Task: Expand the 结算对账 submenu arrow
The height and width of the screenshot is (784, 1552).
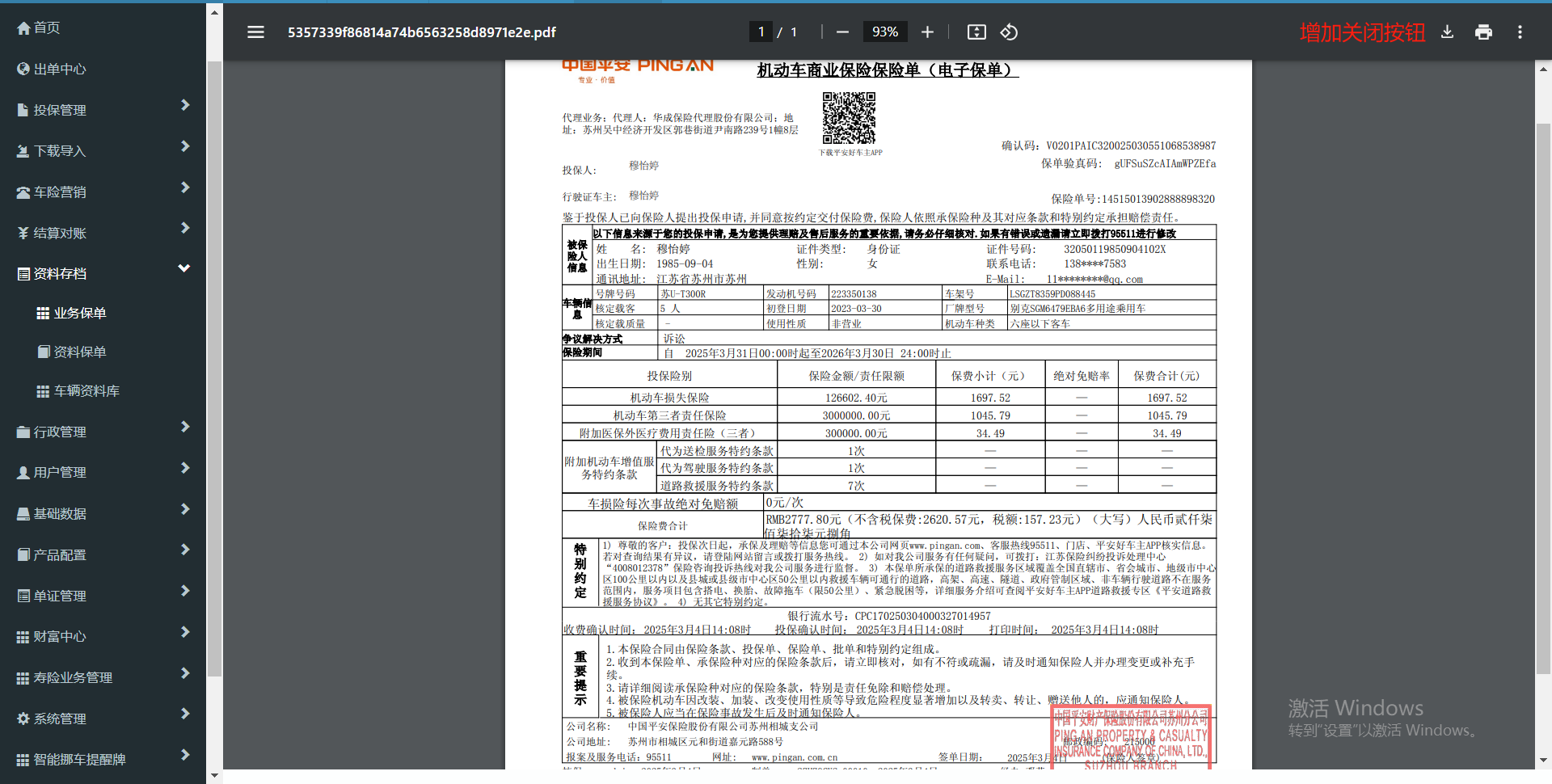Action: (185, 228)
